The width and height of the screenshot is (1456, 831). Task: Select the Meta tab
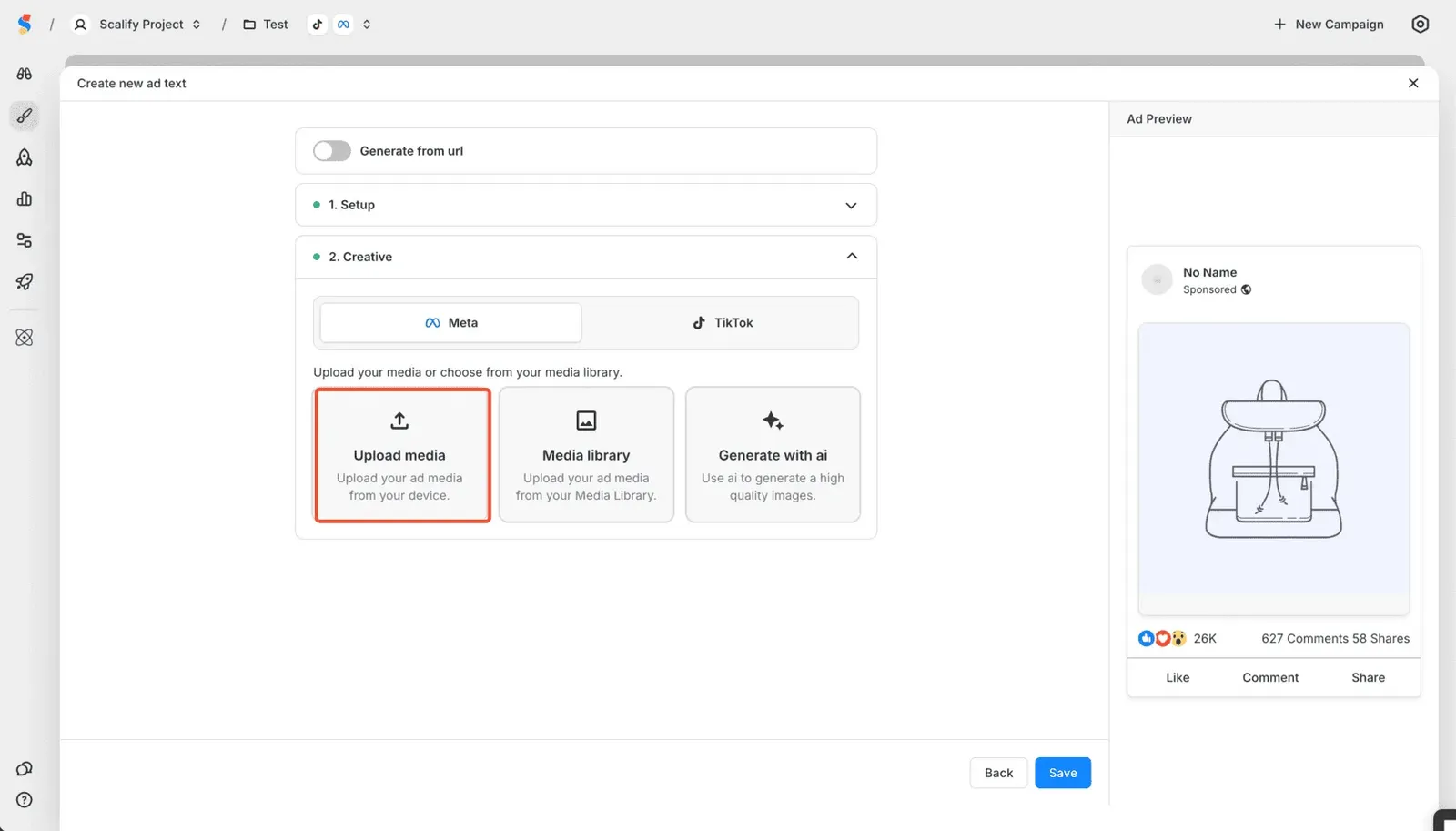(450, 323)
